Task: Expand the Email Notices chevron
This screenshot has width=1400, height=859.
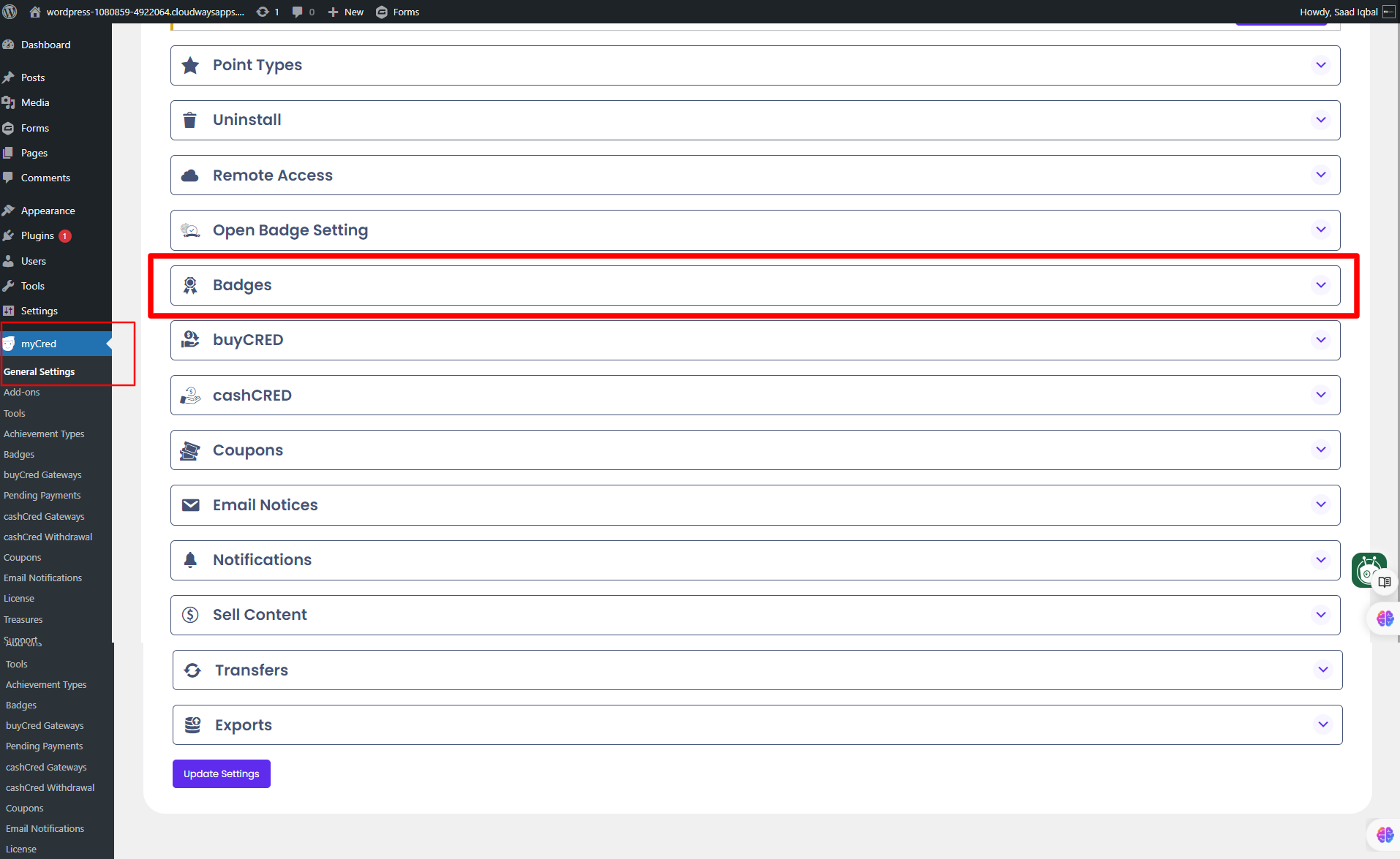Action: coord(1321,504)
